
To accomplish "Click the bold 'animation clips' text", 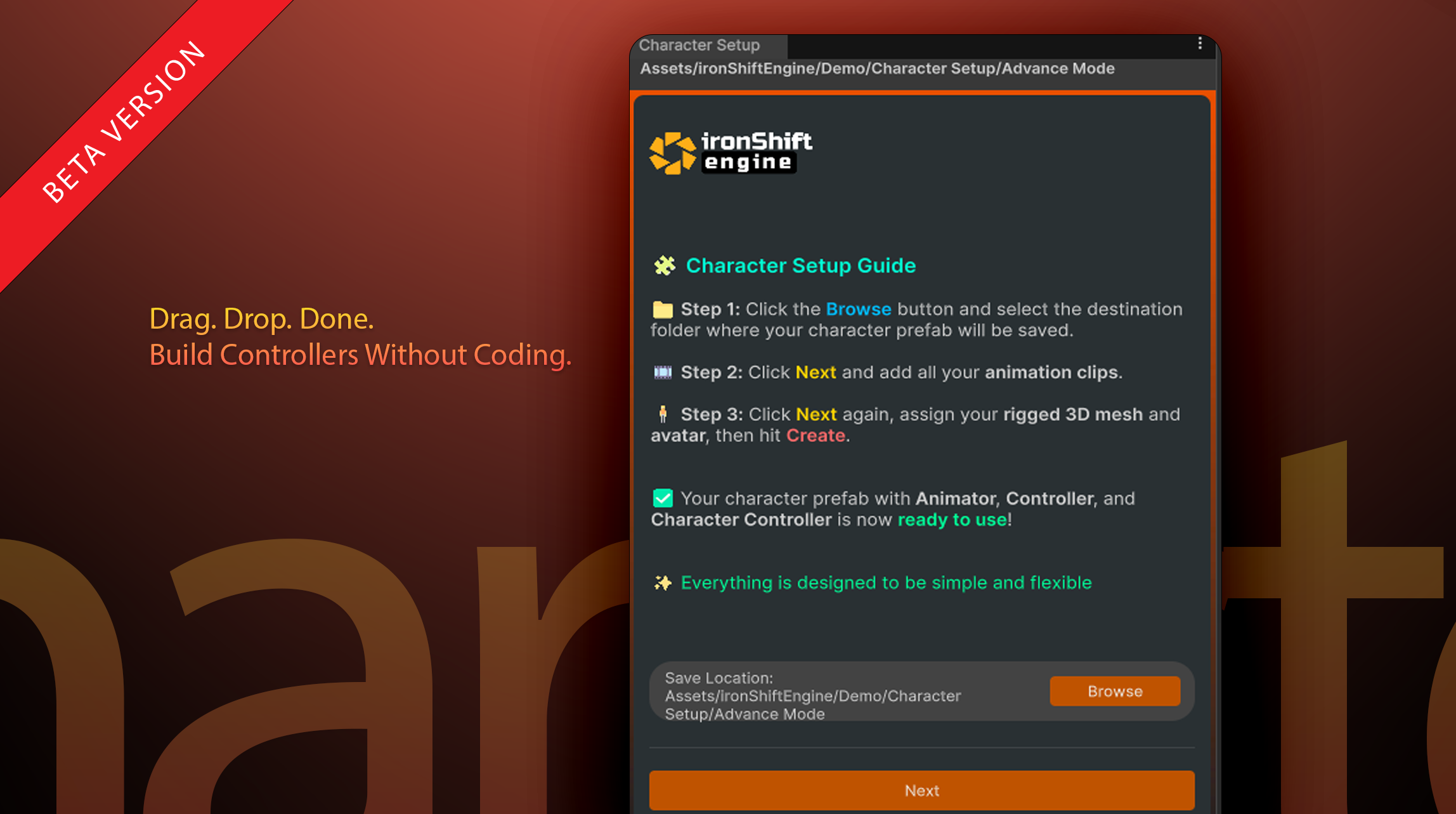I will click(1051, 372).
